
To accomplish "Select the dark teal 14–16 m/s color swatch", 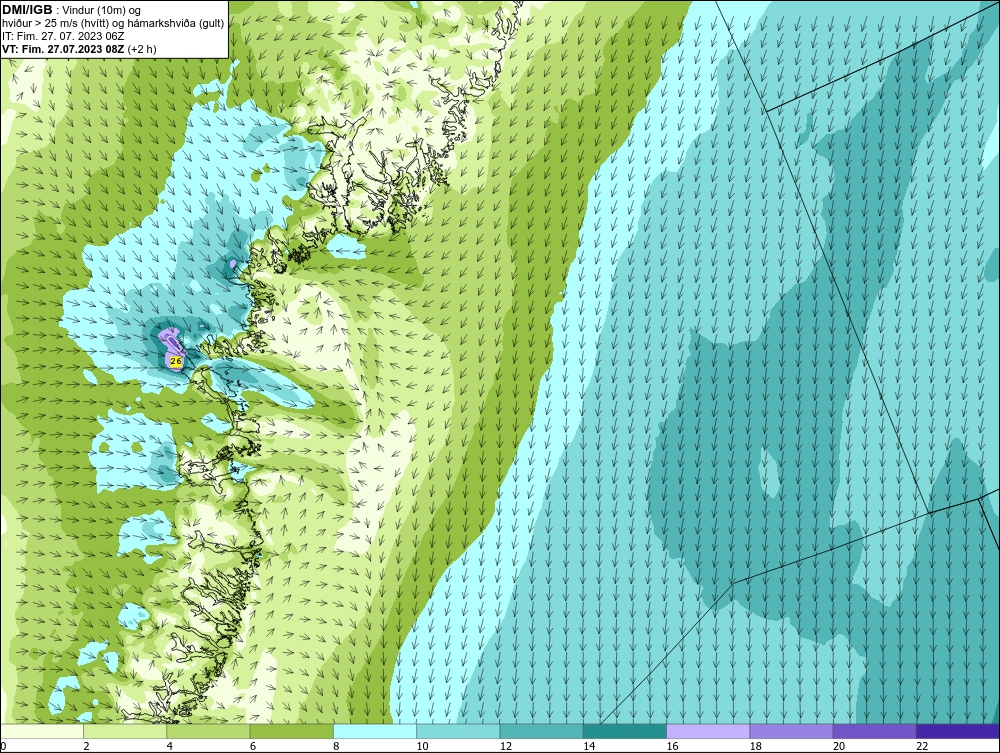I will pos(624,731).
